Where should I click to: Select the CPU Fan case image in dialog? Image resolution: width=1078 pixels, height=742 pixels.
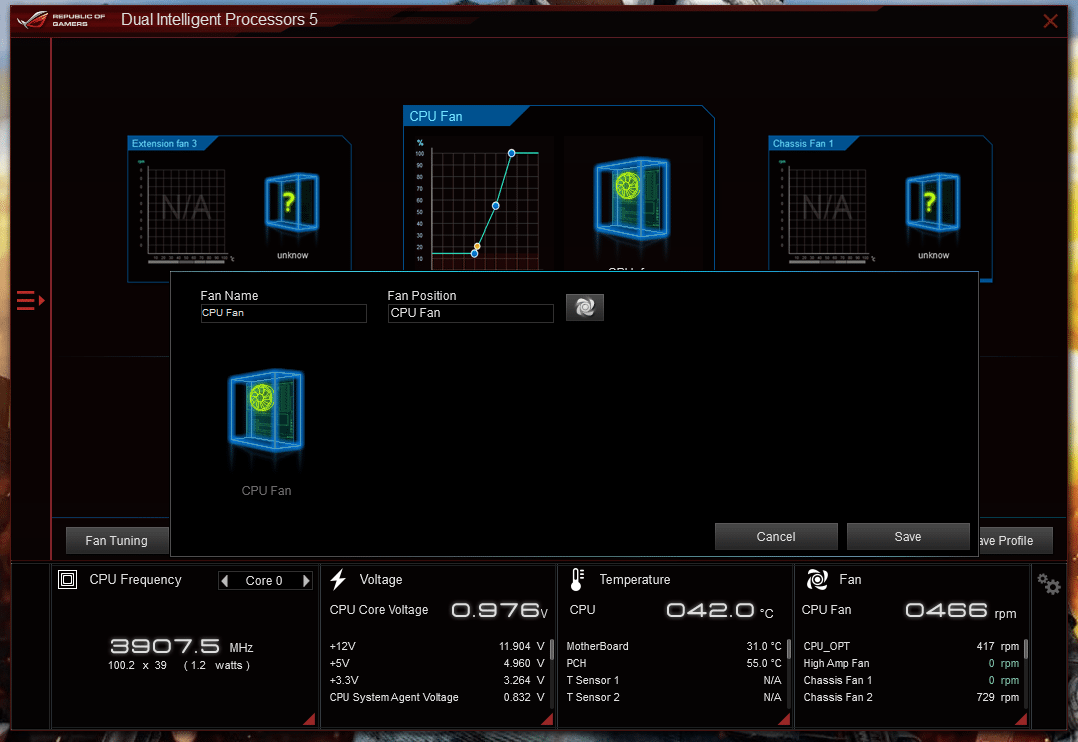(x=265, y=411)
